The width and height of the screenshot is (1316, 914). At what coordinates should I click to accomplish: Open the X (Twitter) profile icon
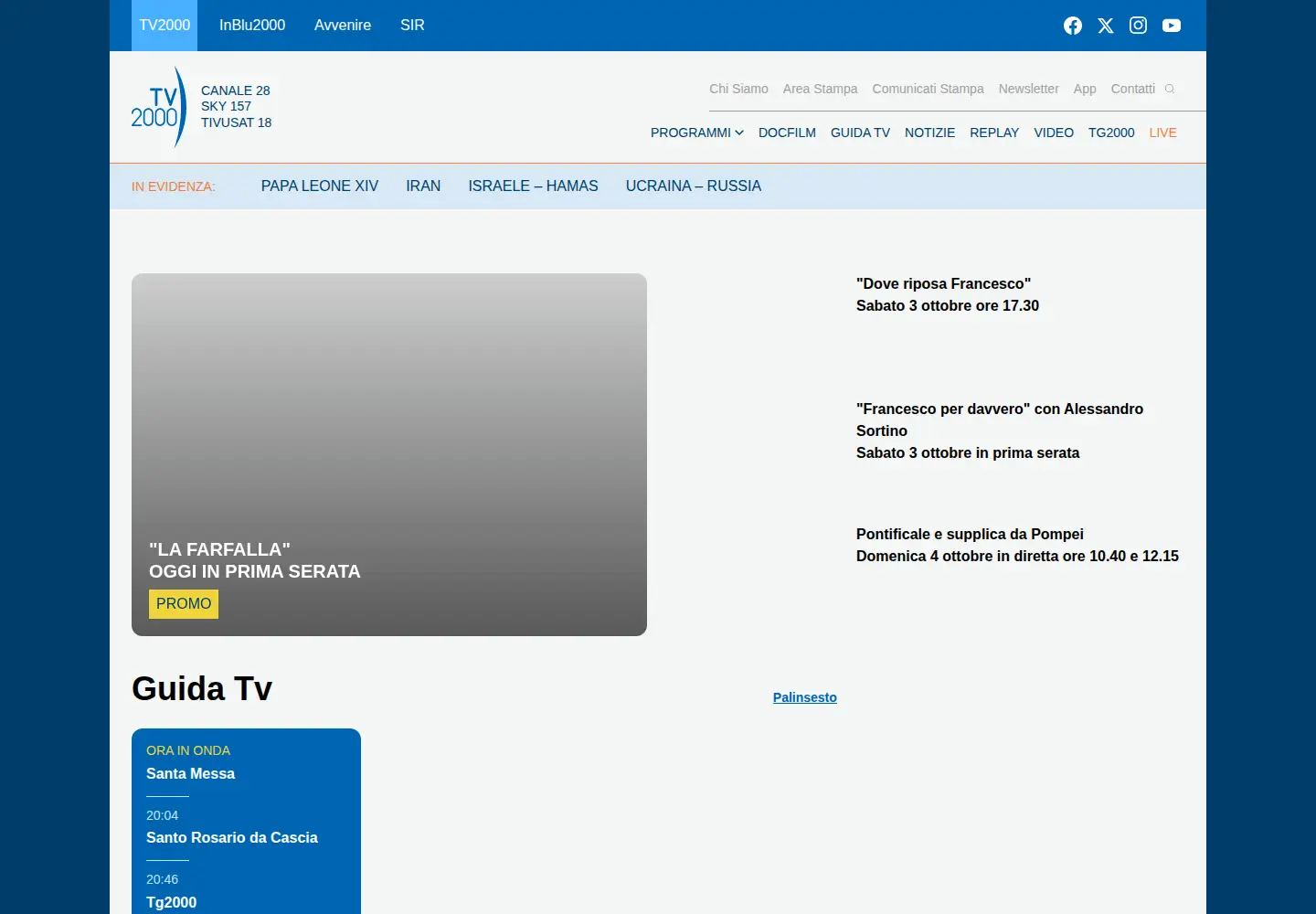[1106, 26]
